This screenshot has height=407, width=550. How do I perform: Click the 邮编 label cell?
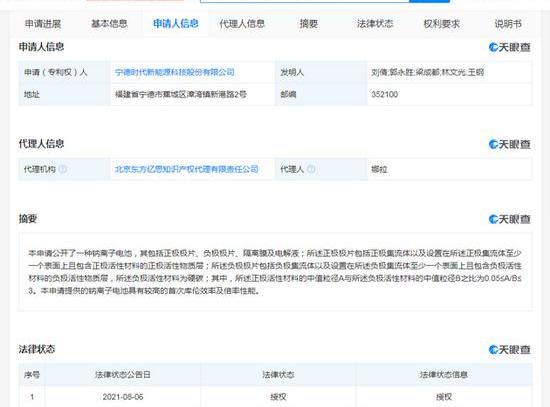click(x=321, y=94)
